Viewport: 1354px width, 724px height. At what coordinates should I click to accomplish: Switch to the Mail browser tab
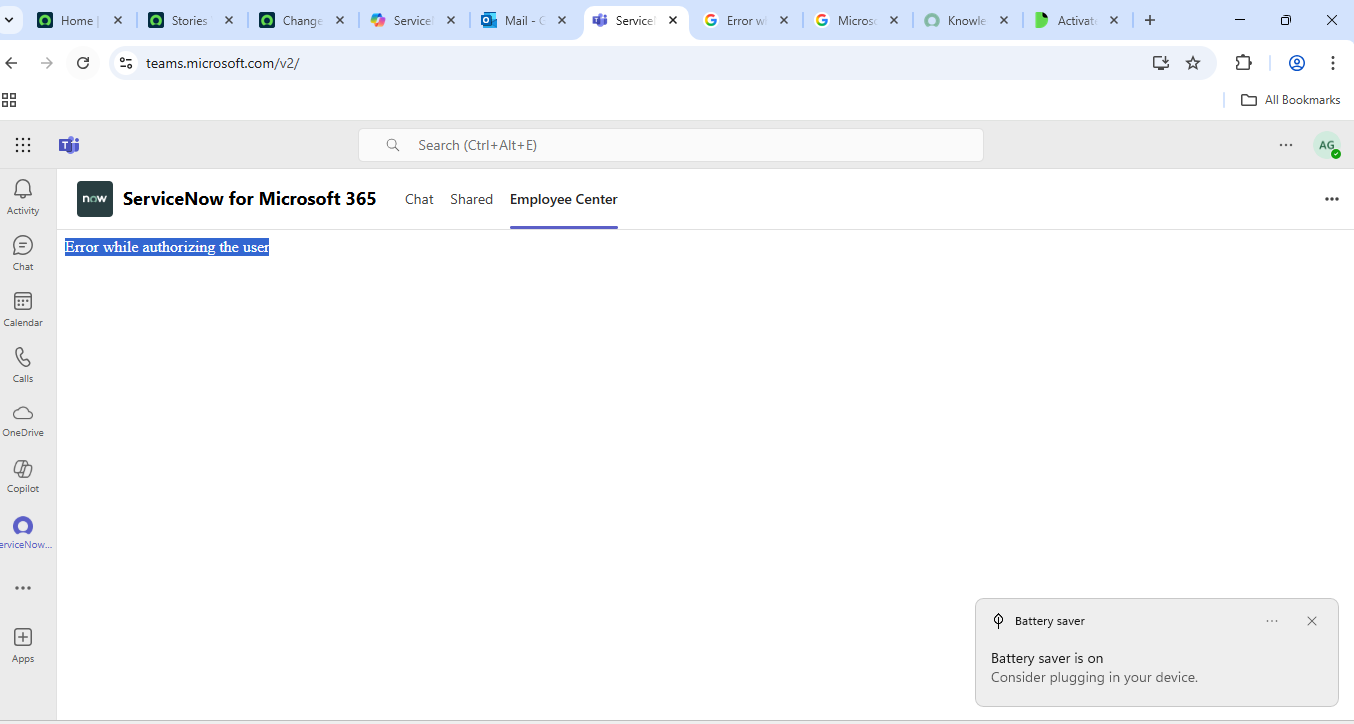click(525, 20)
